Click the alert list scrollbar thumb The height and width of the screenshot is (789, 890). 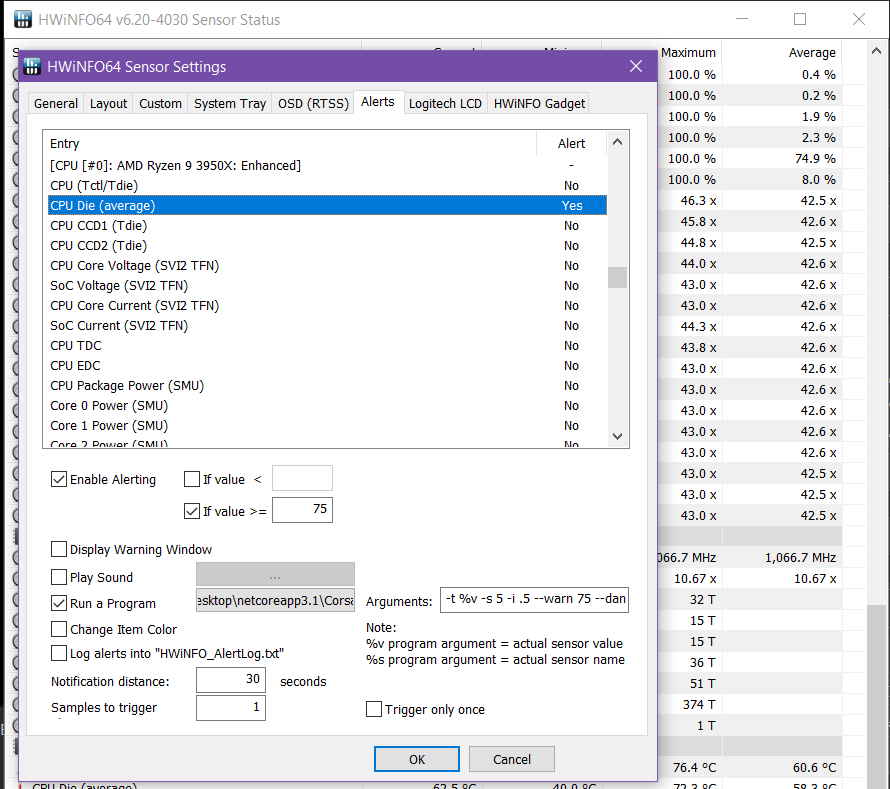tap(618, 278)
